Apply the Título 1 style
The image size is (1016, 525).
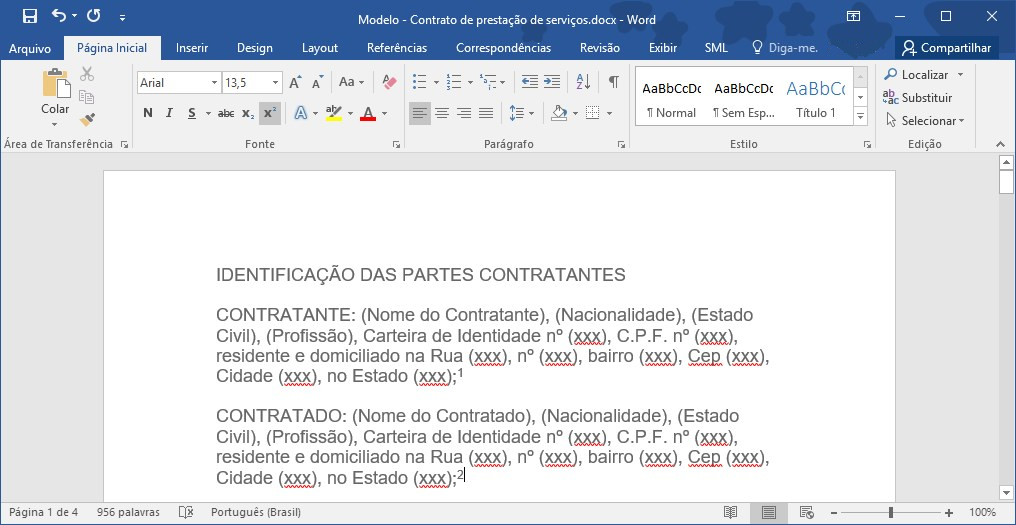815,99
